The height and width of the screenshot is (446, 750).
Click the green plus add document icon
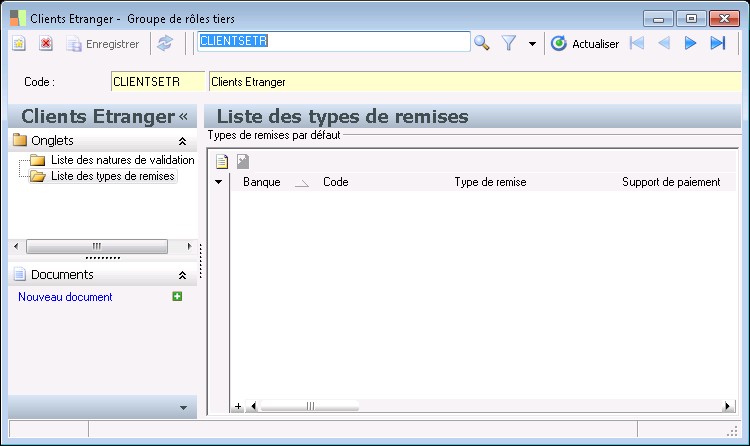coord(177,296)
